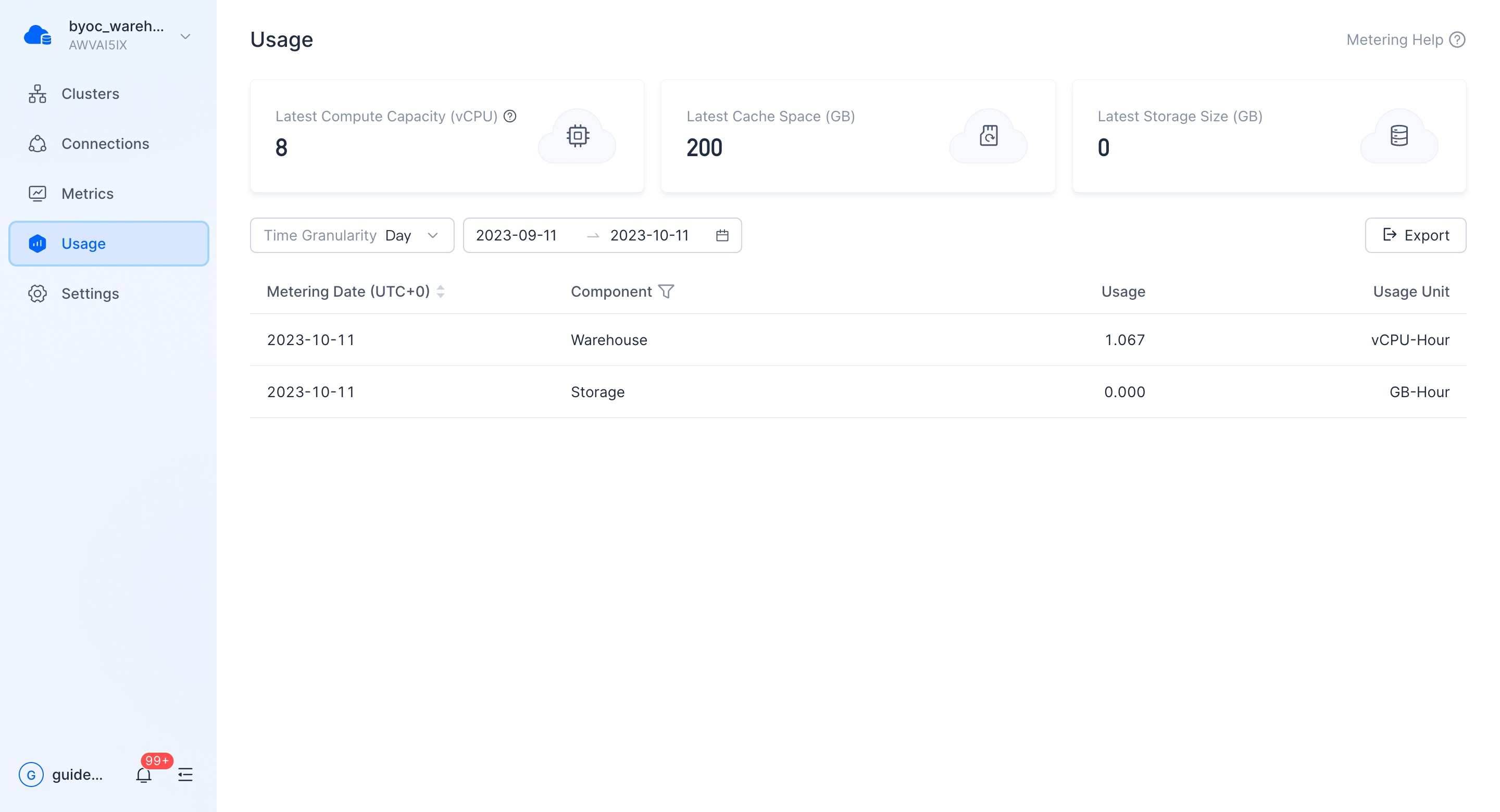
Task: Click the Connections icon
Action: 37,144
